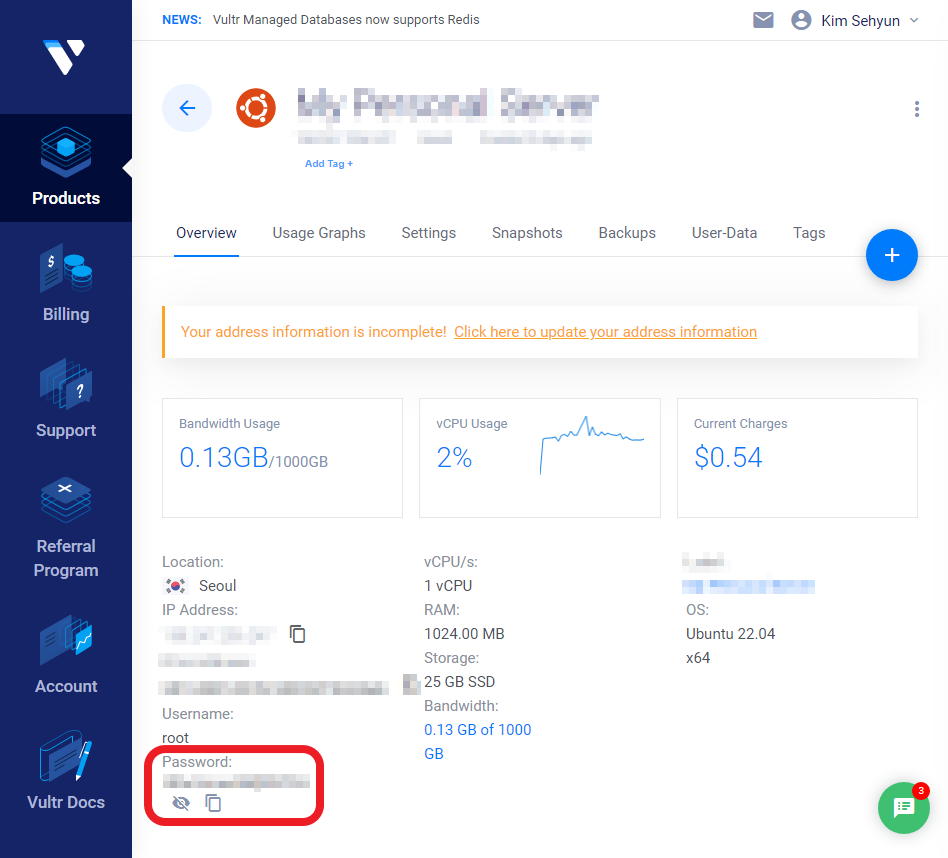Switch to the Usage Graphs tab
This screenshot has height=858, width=948.
[x=319, y=233]
